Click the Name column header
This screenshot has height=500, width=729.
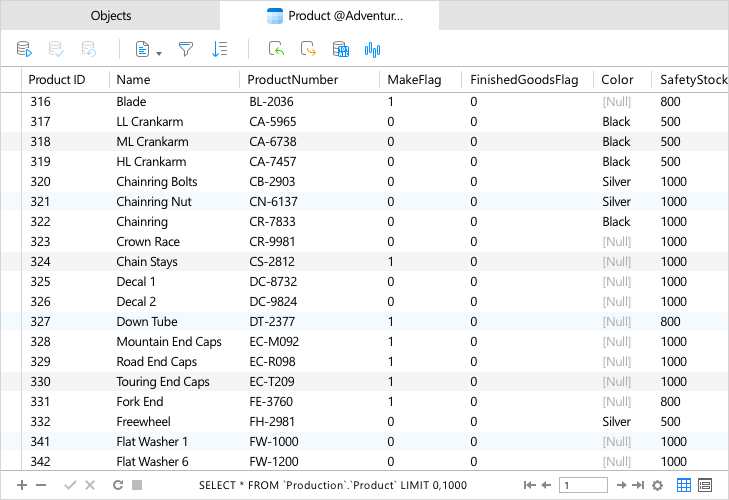point(174,80)
